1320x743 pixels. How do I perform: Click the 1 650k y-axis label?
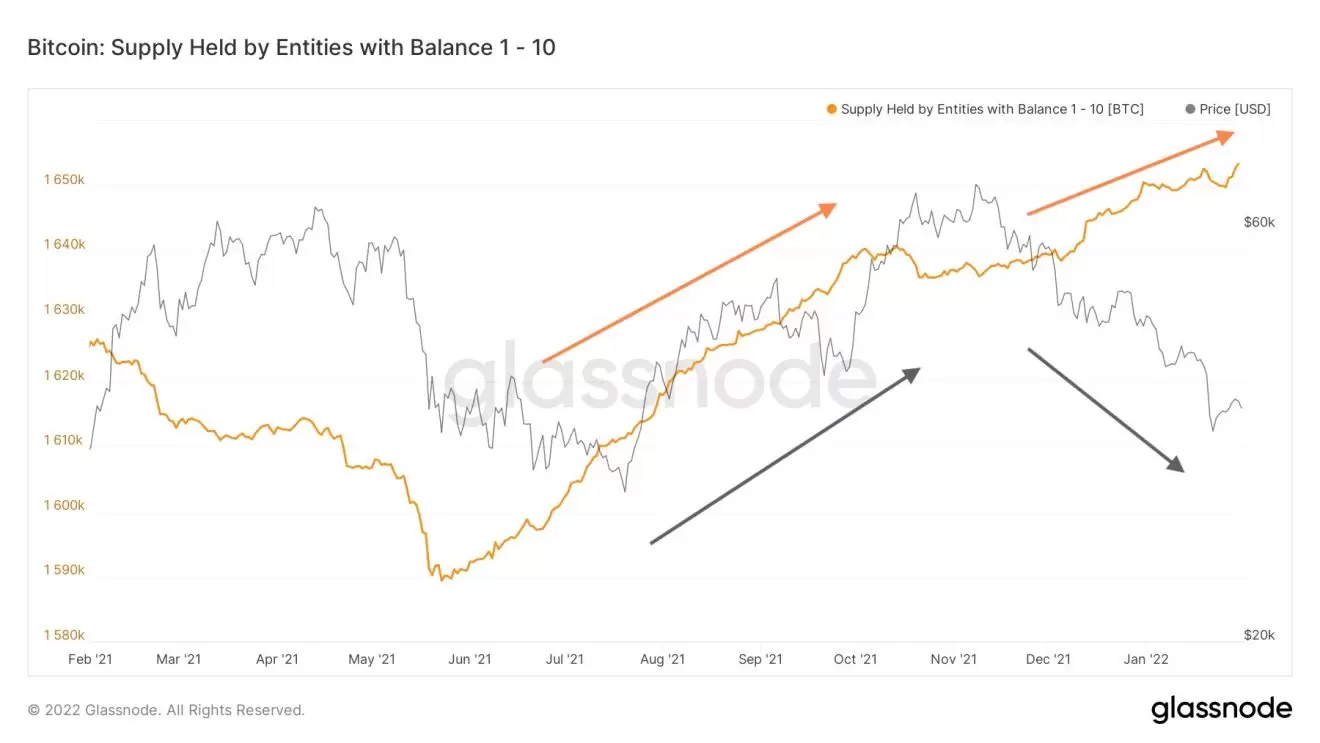[x=64, y=180]
